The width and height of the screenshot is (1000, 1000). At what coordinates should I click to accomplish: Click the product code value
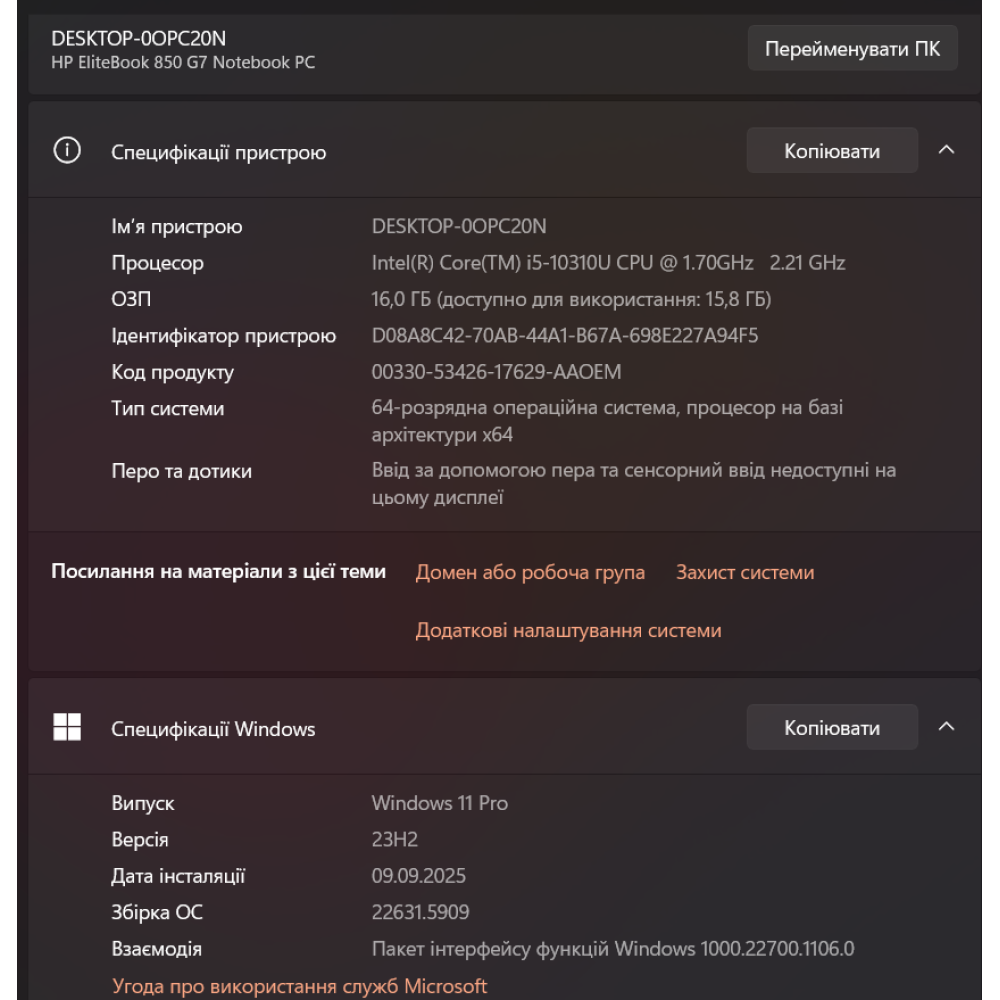coord(496,373)
